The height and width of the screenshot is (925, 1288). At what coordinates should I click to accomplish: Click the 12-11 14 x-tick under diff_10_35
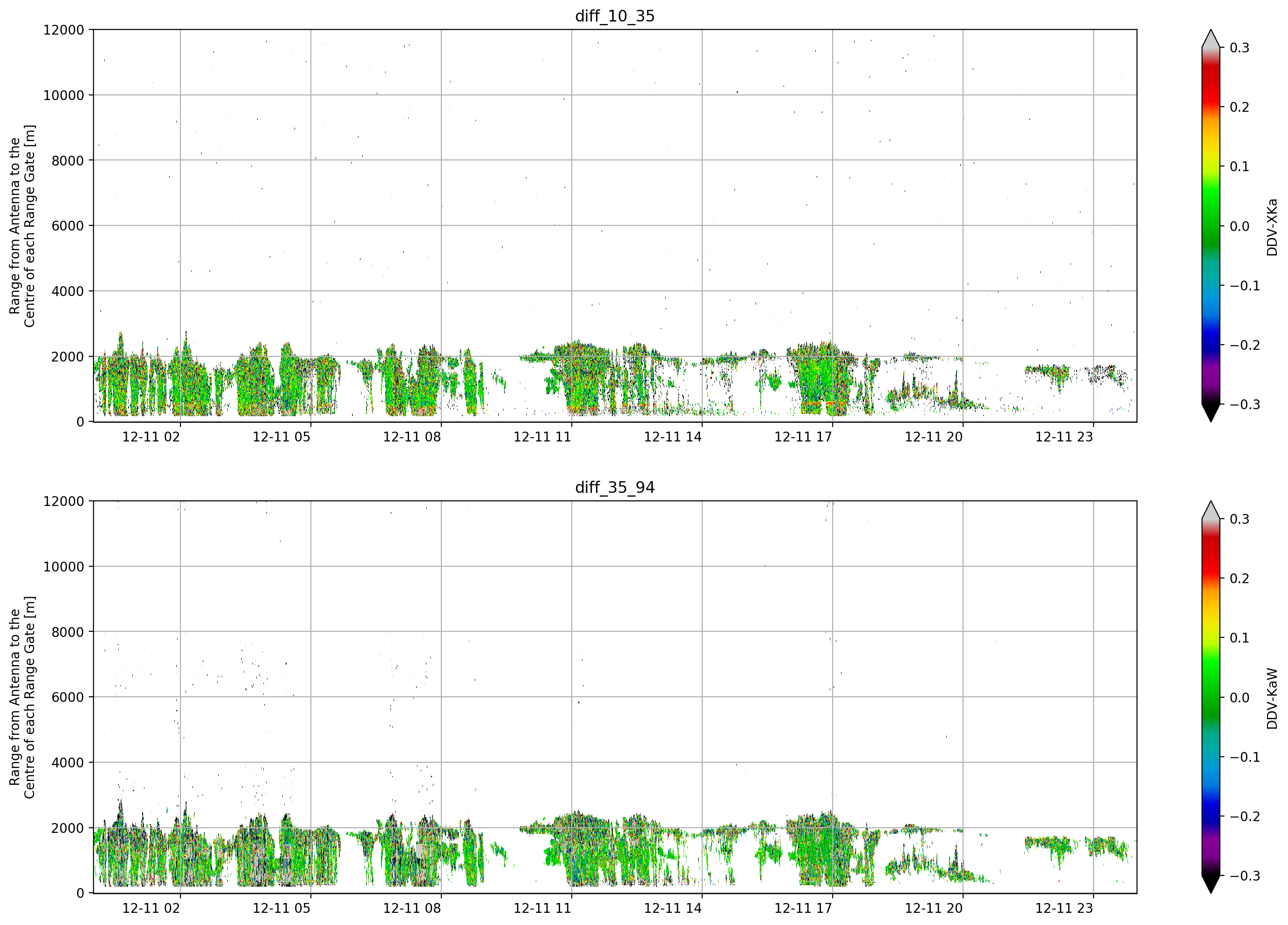673,437
